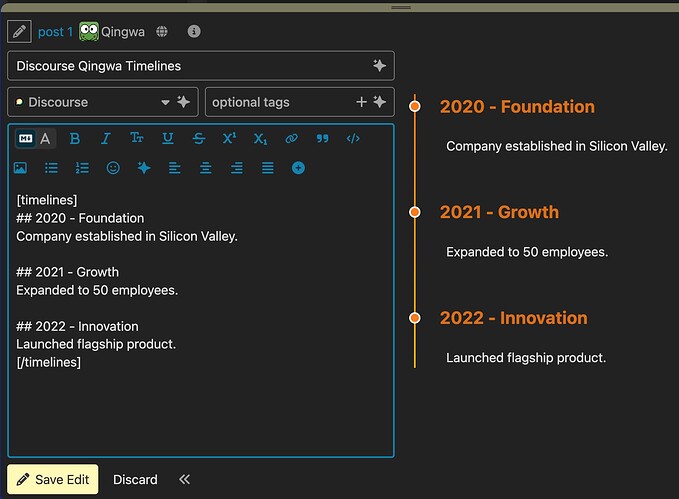Click the AI helper sparkle in toolbar

click(144, 168)
